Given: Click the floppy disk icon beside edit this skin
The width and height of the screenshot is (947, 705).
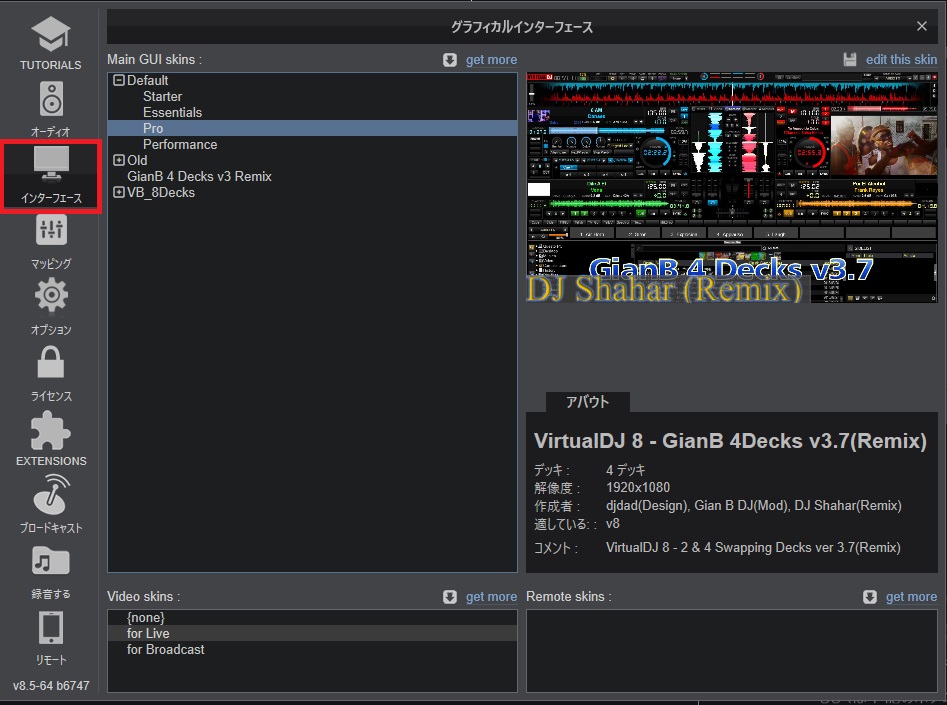Looking at the screenshot, I should point(850,59).
